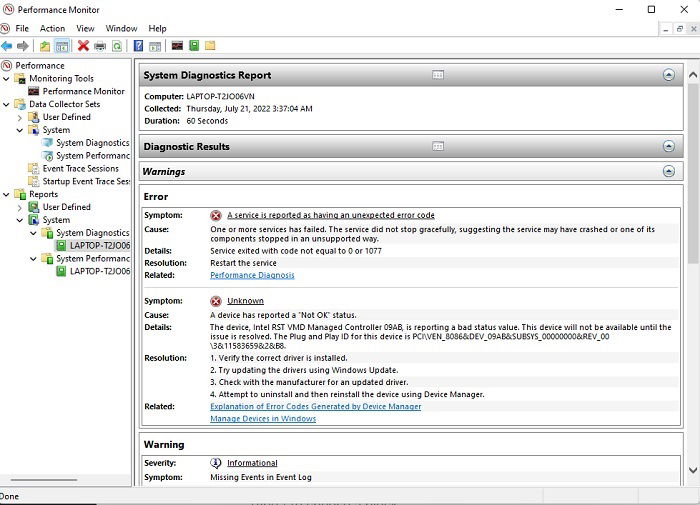Collapse System under Data Collector Sets

pos(20,130)
